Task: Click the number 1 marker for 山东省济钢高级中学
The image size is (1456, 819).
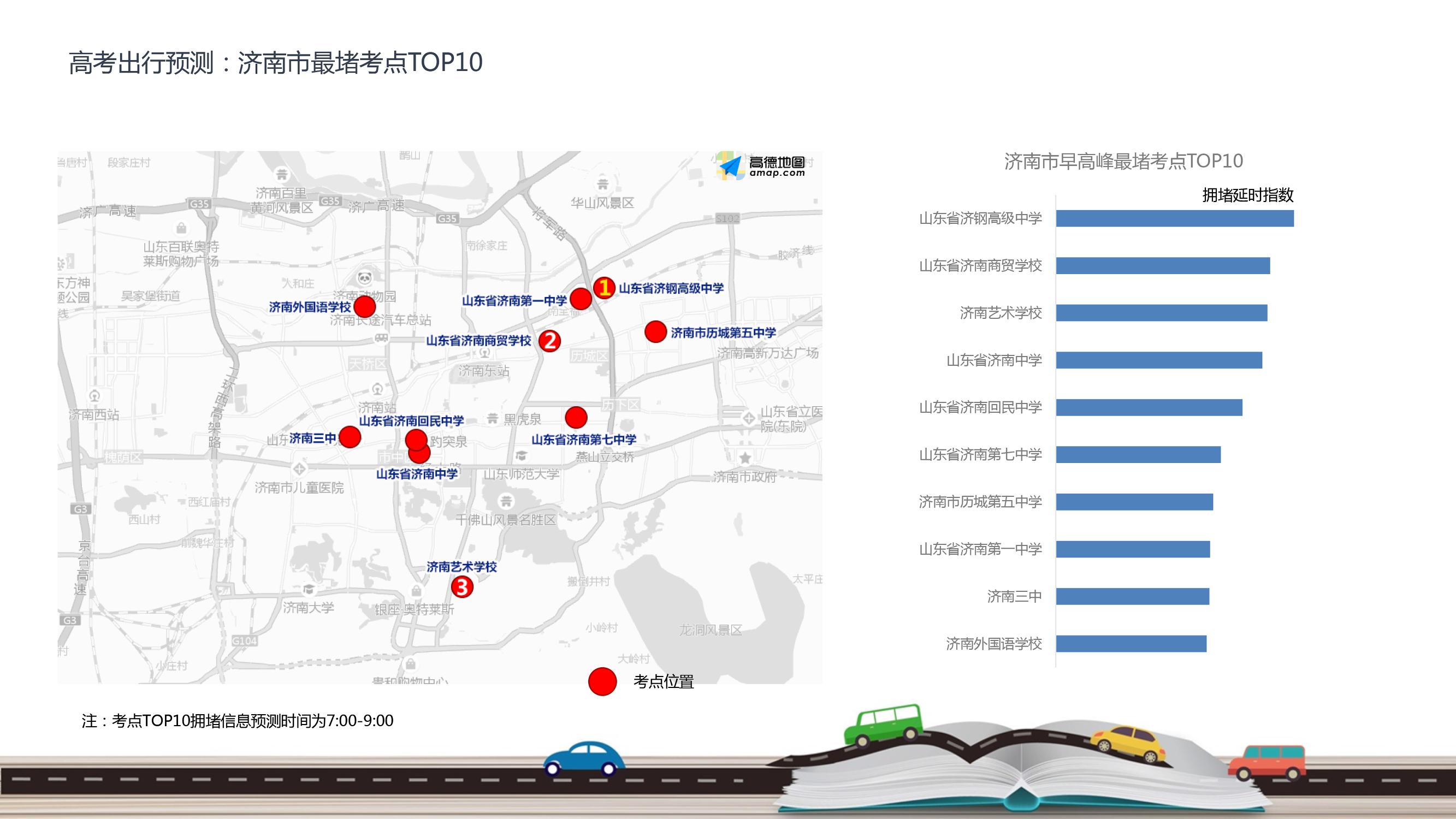Action: point(604,288)
